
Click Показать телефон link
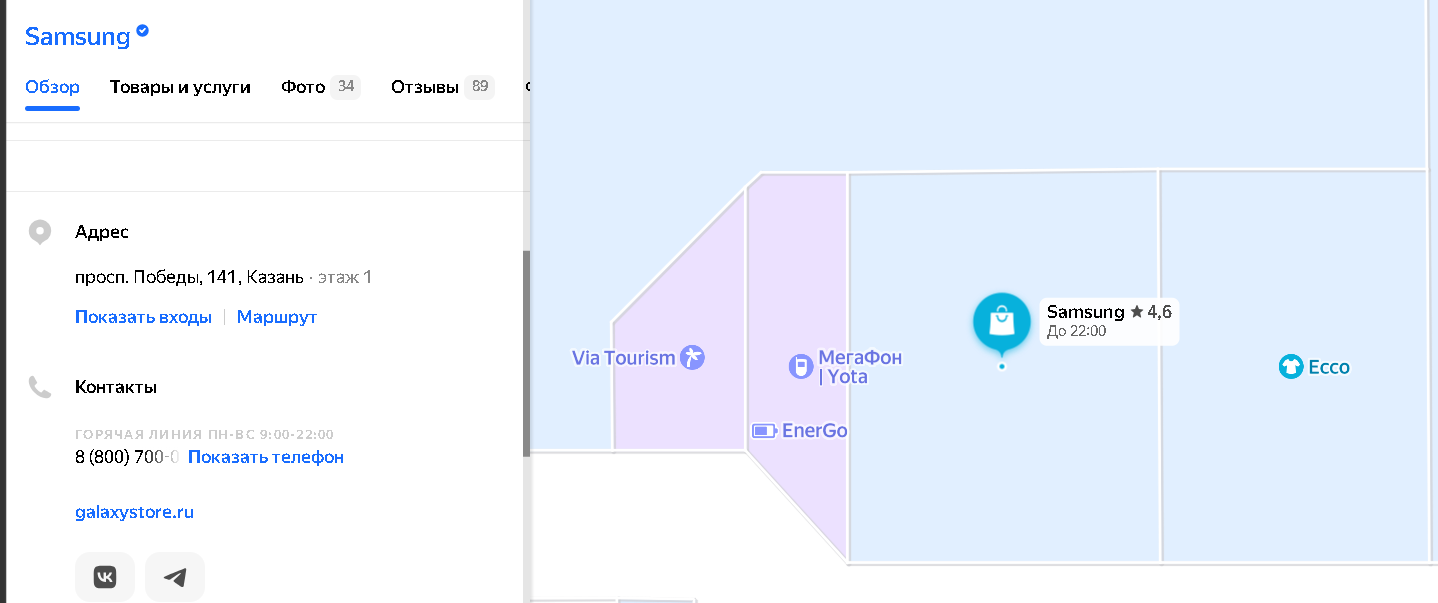tap(266, 457)
